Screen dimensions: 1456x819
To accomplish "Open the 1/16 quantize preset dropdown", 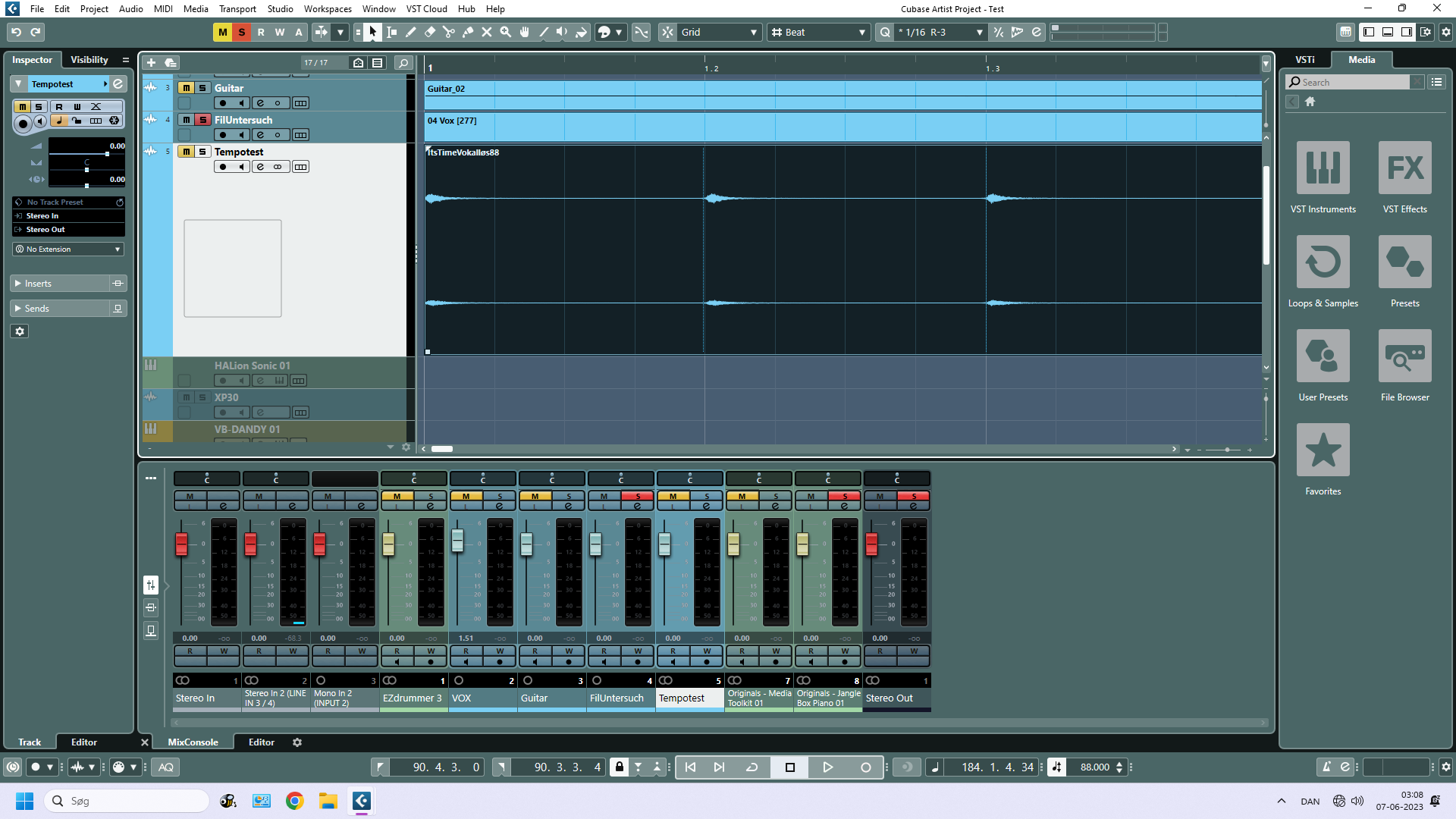I will (x=939, y=32).
